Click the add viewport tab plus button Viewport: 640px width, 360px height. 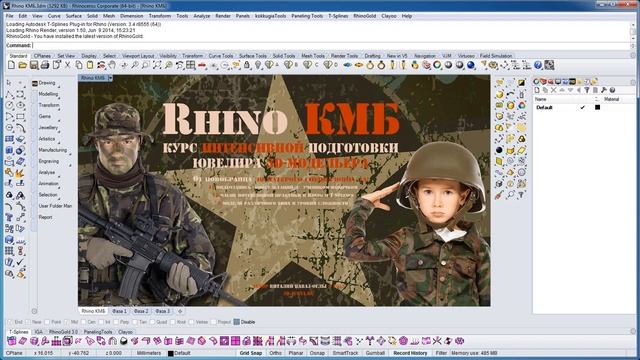(180, 311)
